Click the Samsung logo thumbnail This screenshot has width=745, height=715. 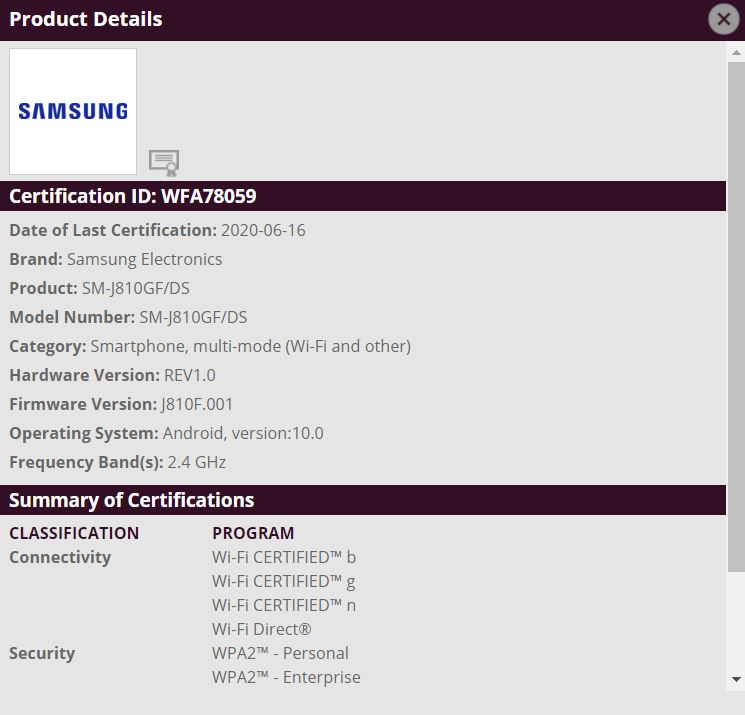73,111
